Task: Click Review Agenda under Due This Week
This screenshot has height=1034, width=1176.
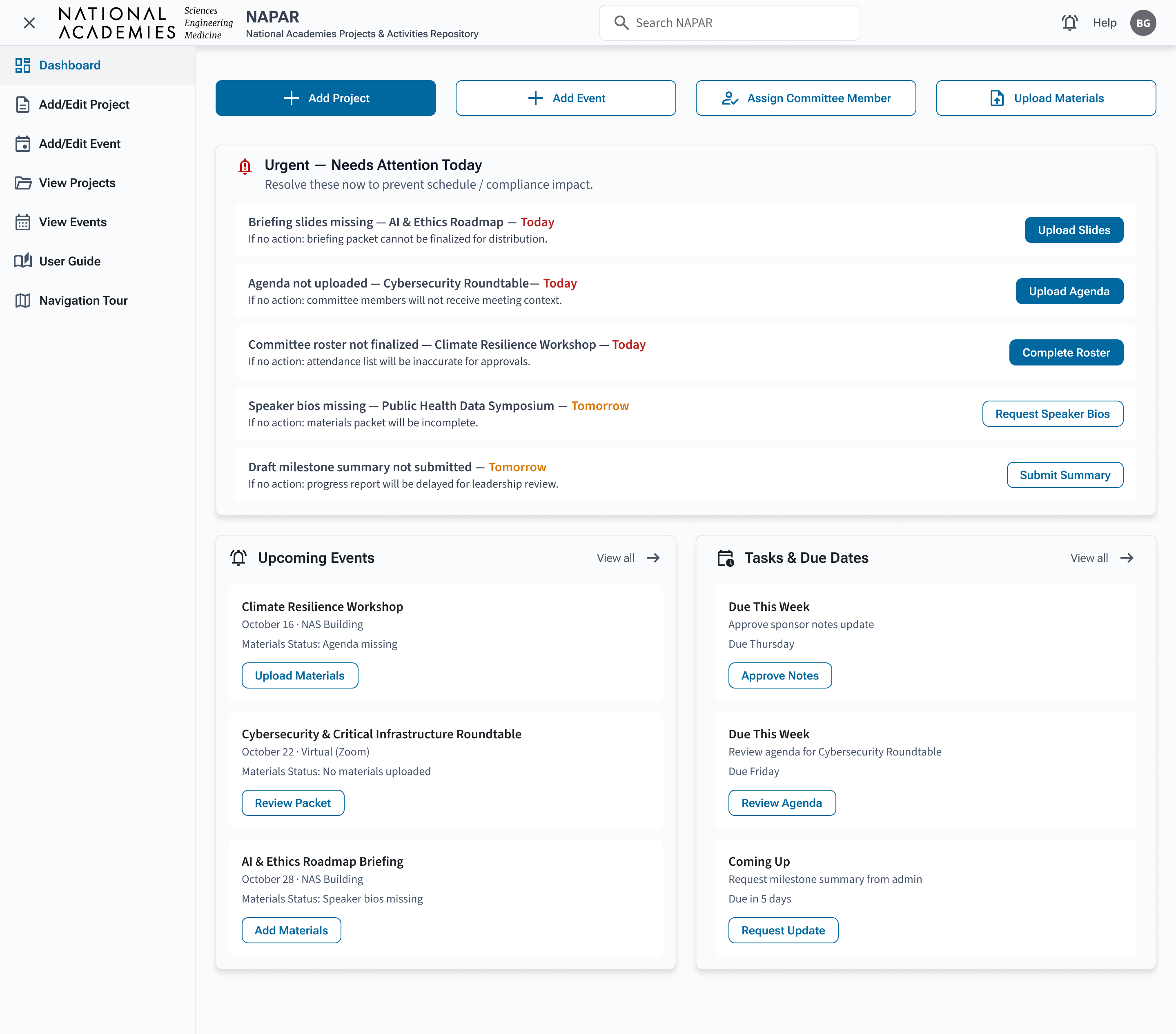Action: [781, 803]
